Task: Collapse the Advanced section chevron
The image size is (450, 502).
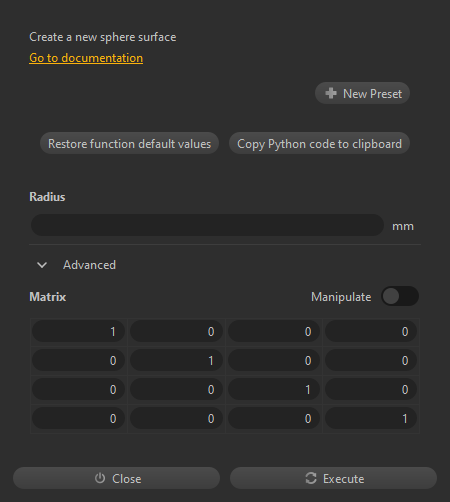Action: [42, 265]
